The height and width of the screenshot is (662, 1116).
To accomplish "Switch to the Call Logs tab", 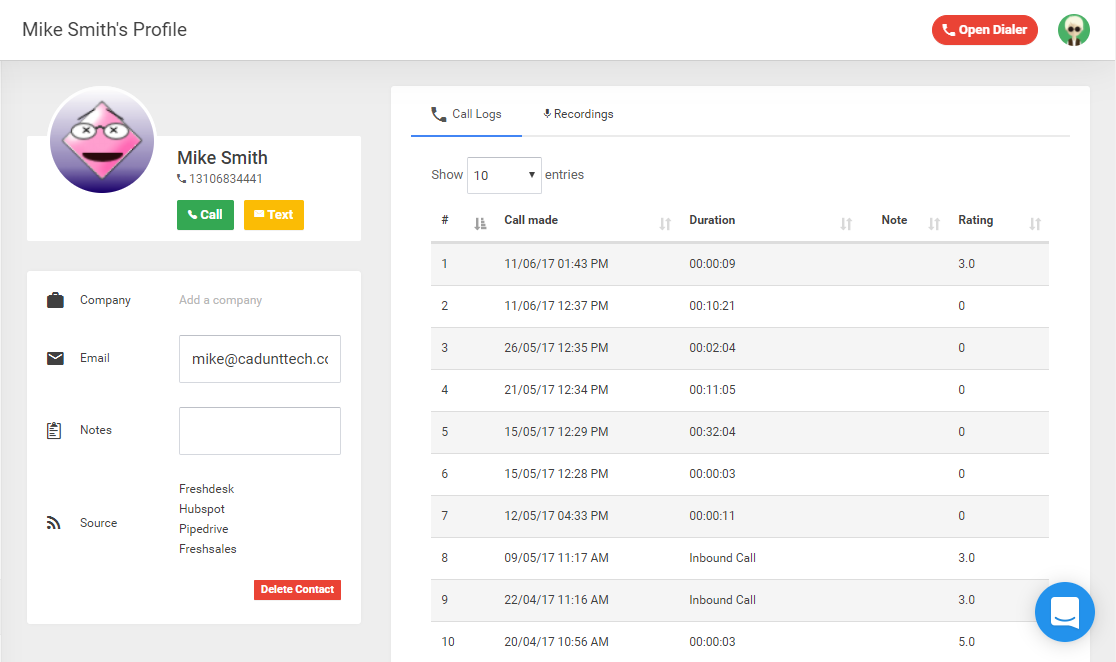I will point(466,114).
